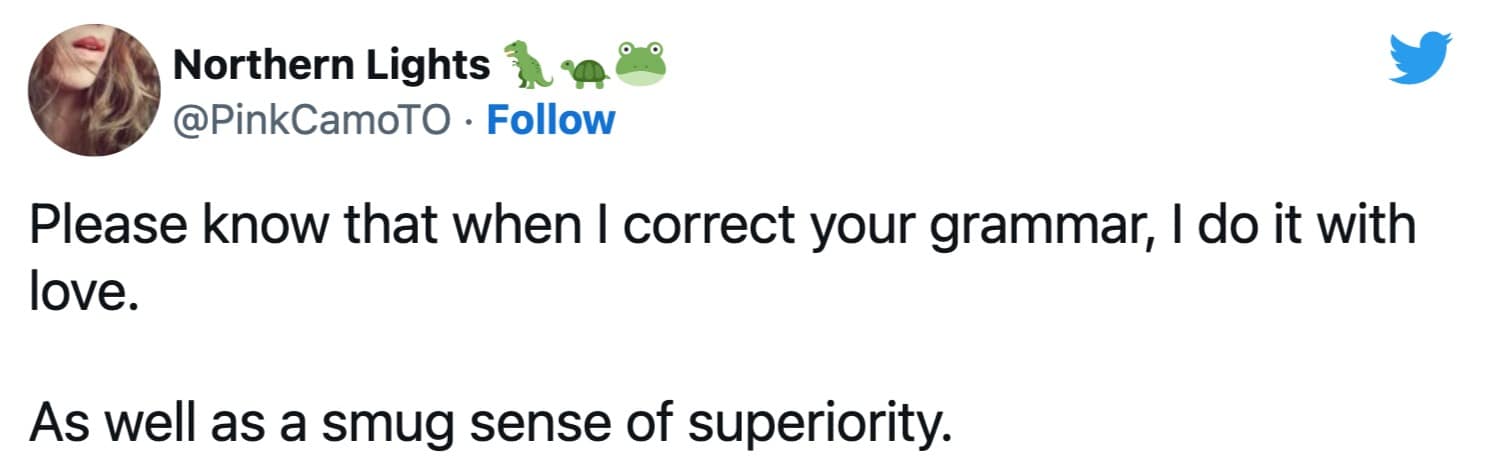Click the T-rex dinosaur emoji

pyautogui.click(x=525, y=64)
